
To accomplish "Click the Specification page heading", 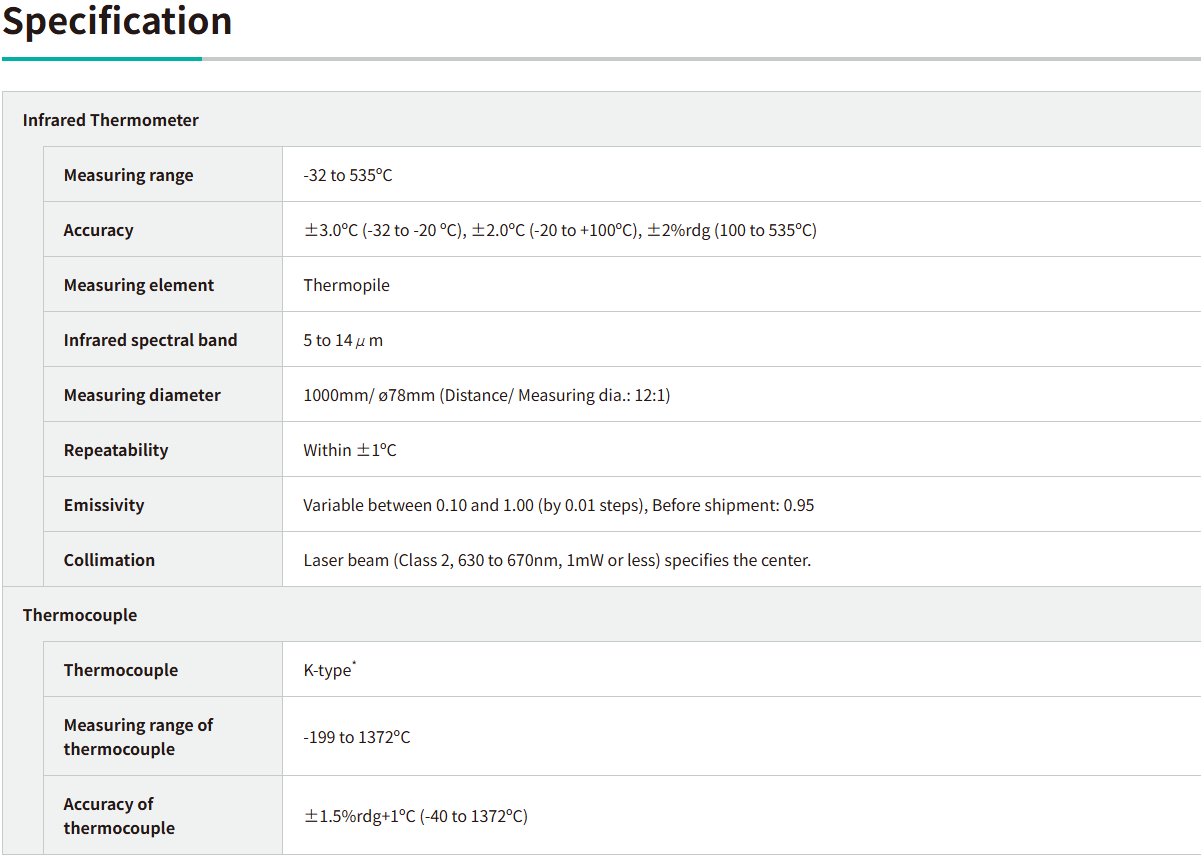I will (x=117, y=22).
